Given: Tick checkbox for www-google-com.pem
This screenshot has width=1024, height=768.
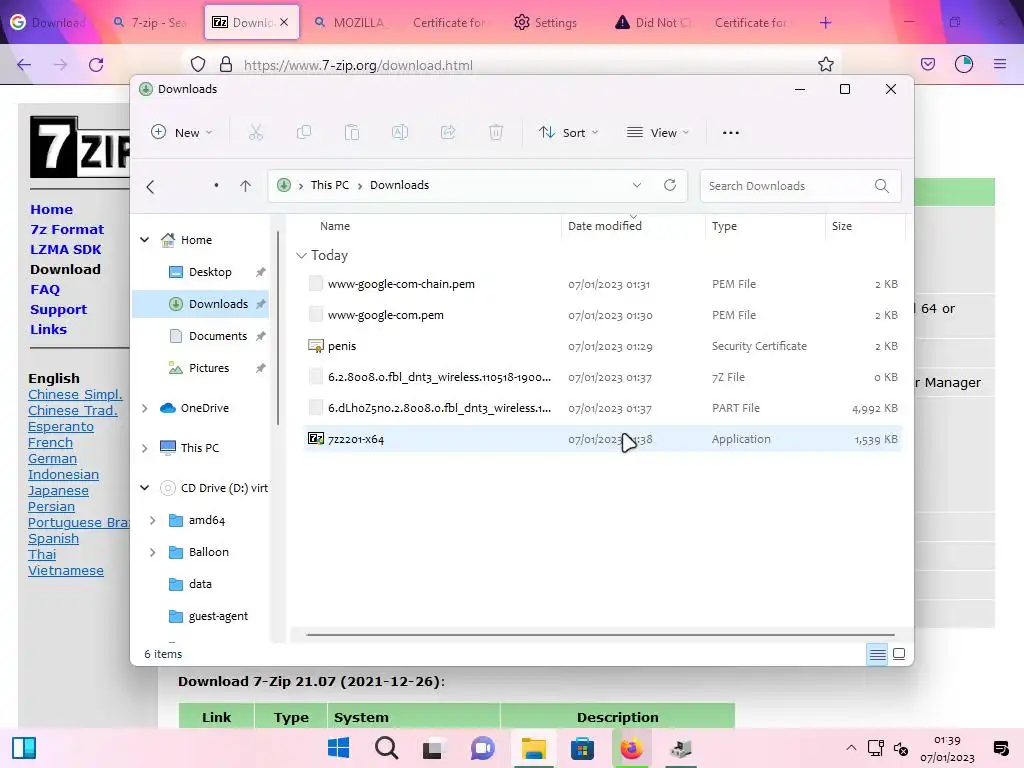Looking at the screenshot, I should click(315, 314).
